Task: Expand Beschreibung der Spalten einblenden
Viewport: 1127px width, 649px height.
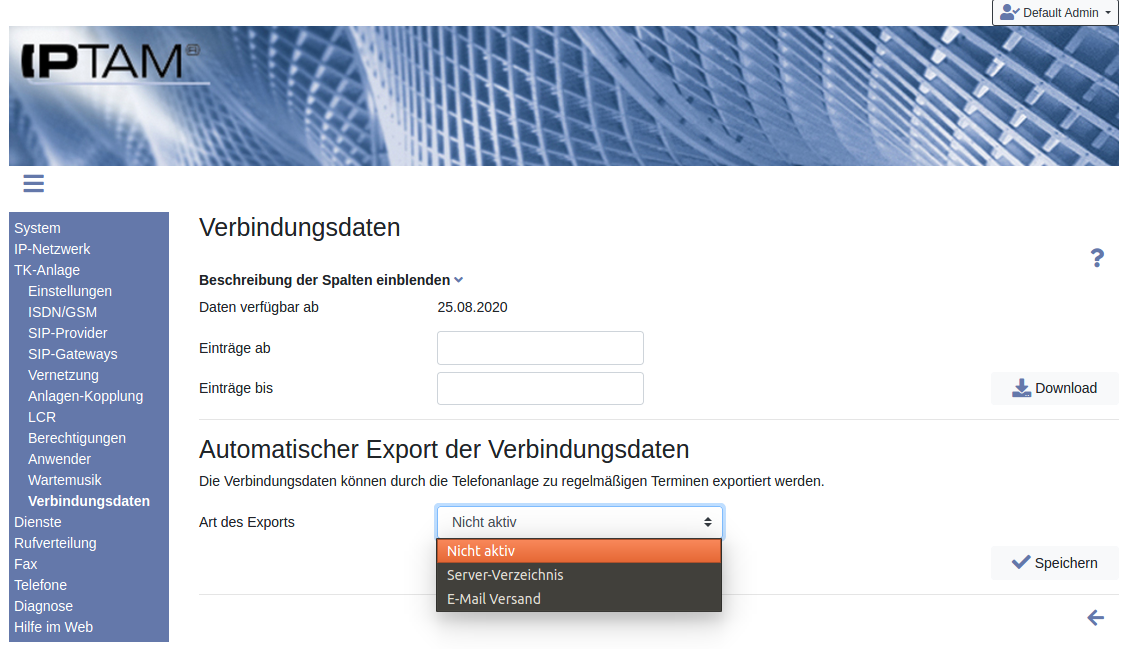Action: tap(330, 280)
